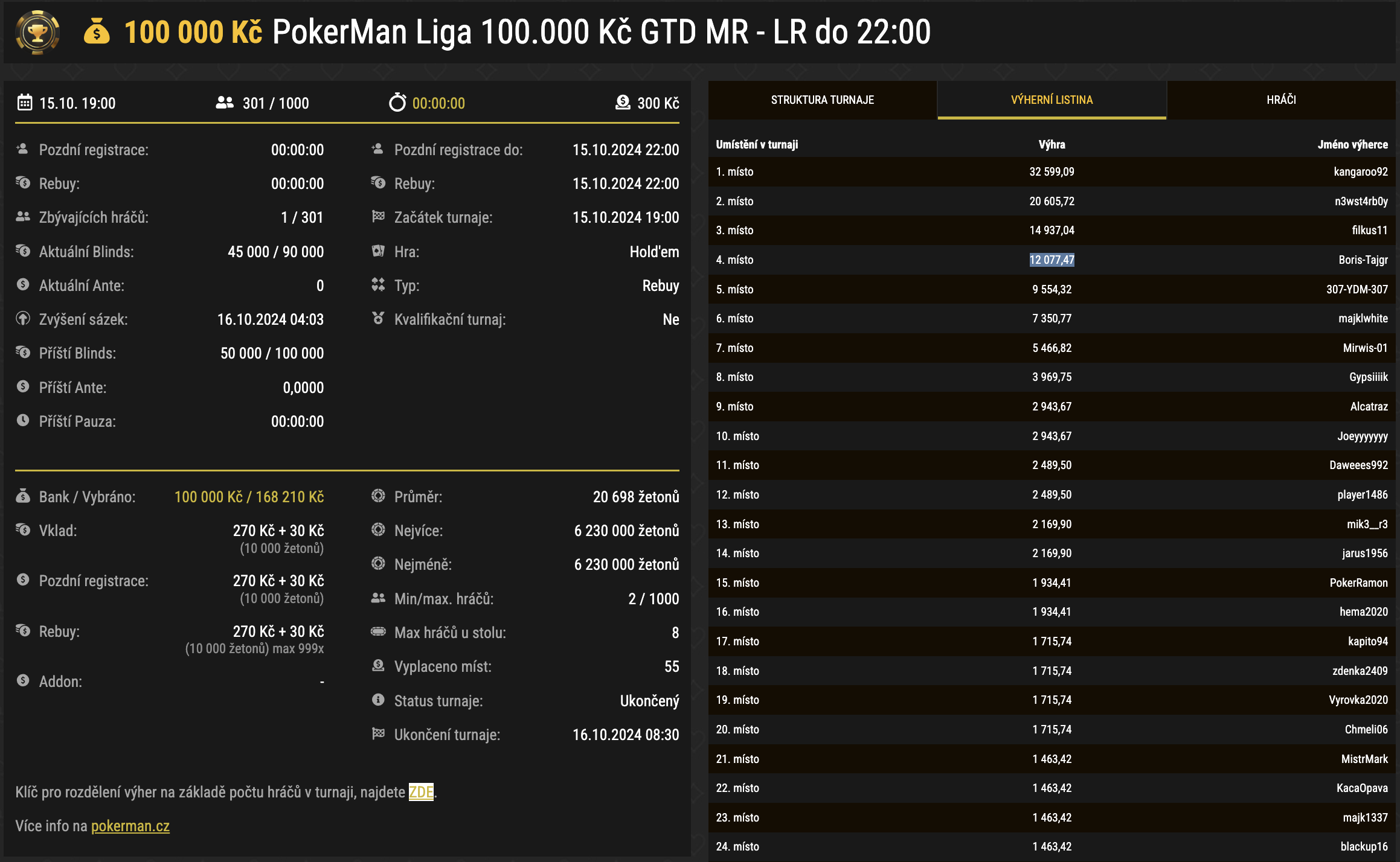Viewport: 1400px width, 862px height.
Task: Click winner name kangaroo92
Action: (x=1361, y=171)
